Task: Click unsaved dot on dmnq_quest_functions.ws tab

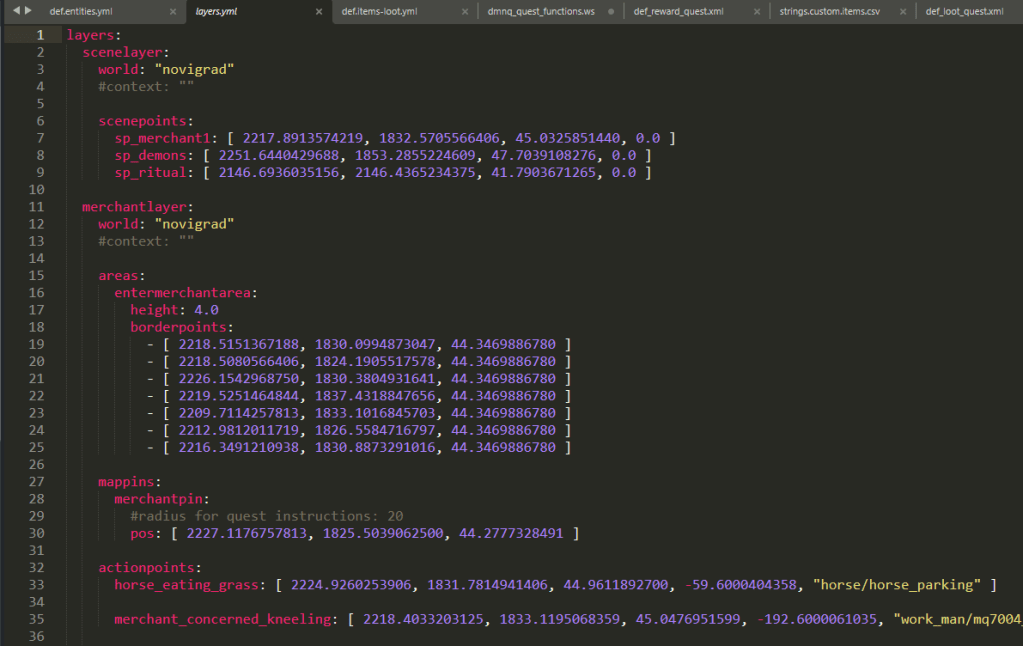Action: click(x=610, y=12)
